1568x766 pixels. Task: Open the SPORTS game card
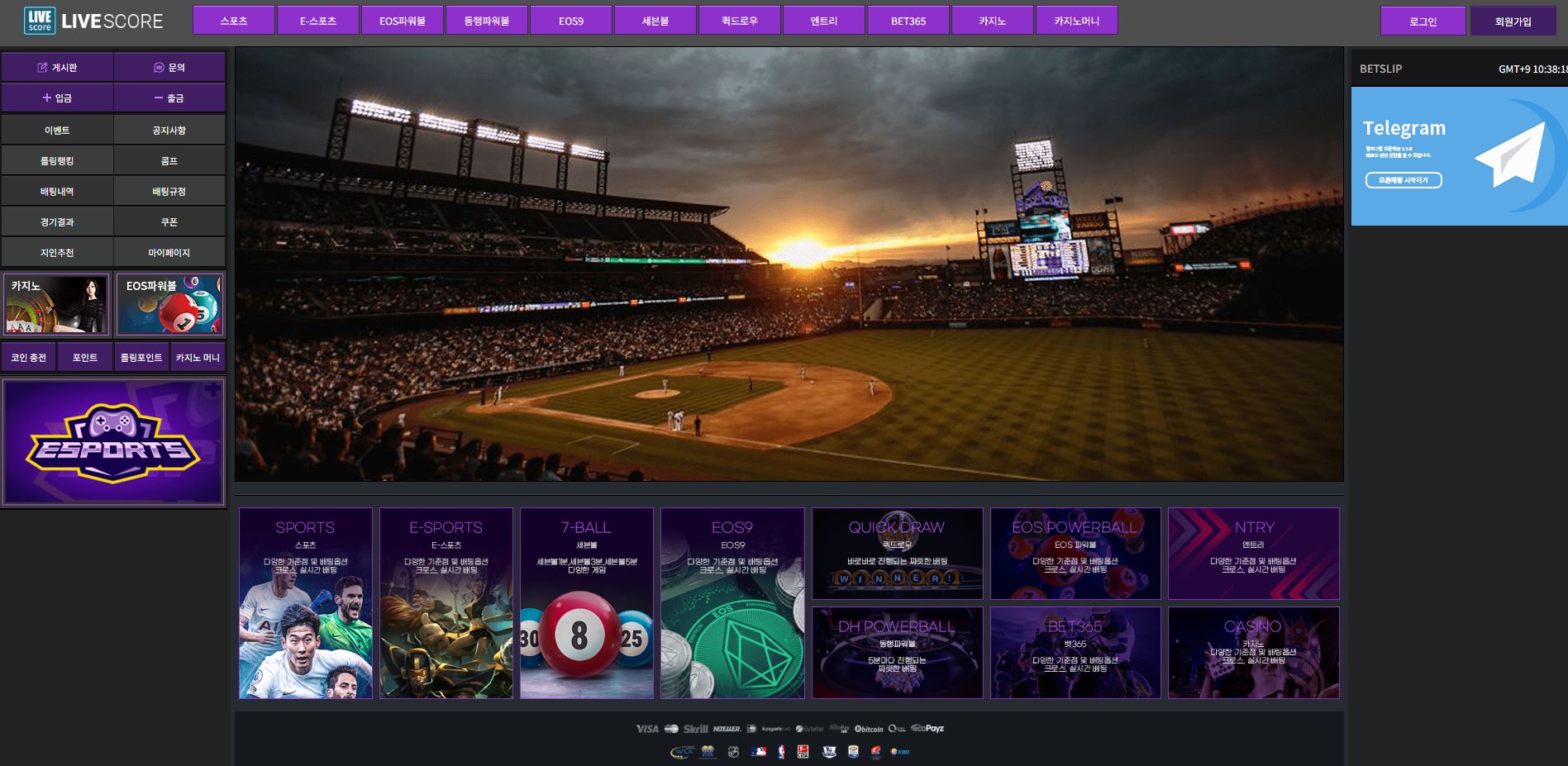306,603
